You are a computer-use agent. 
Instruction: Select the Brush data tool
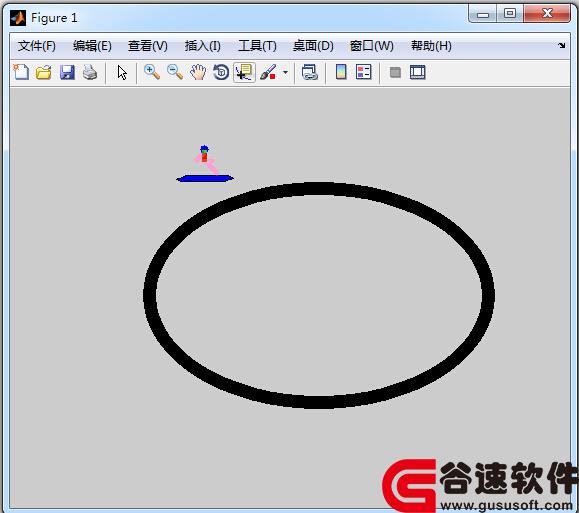coord(268,72)
